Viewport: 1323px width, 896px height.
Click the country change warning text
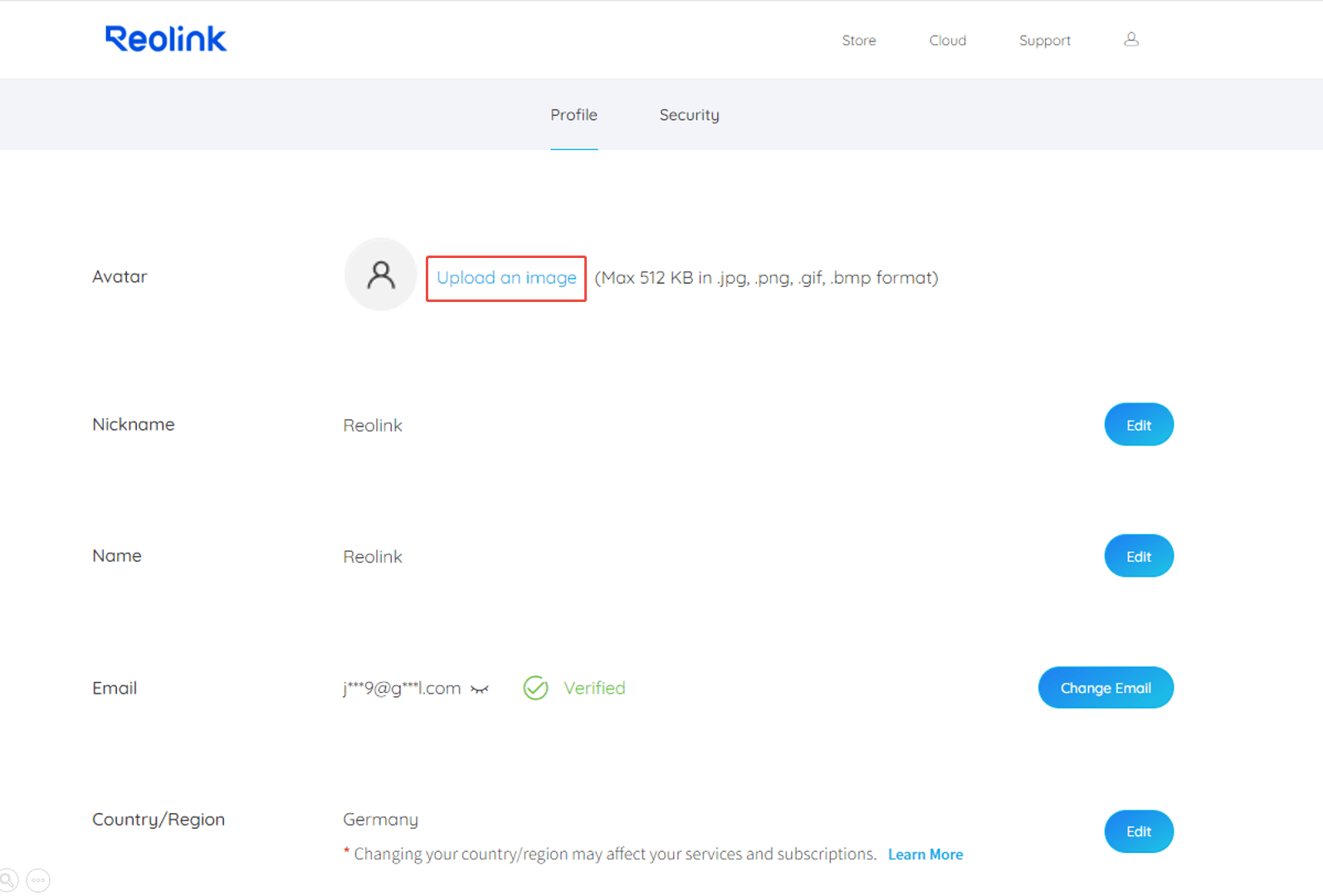pos(610,855)
